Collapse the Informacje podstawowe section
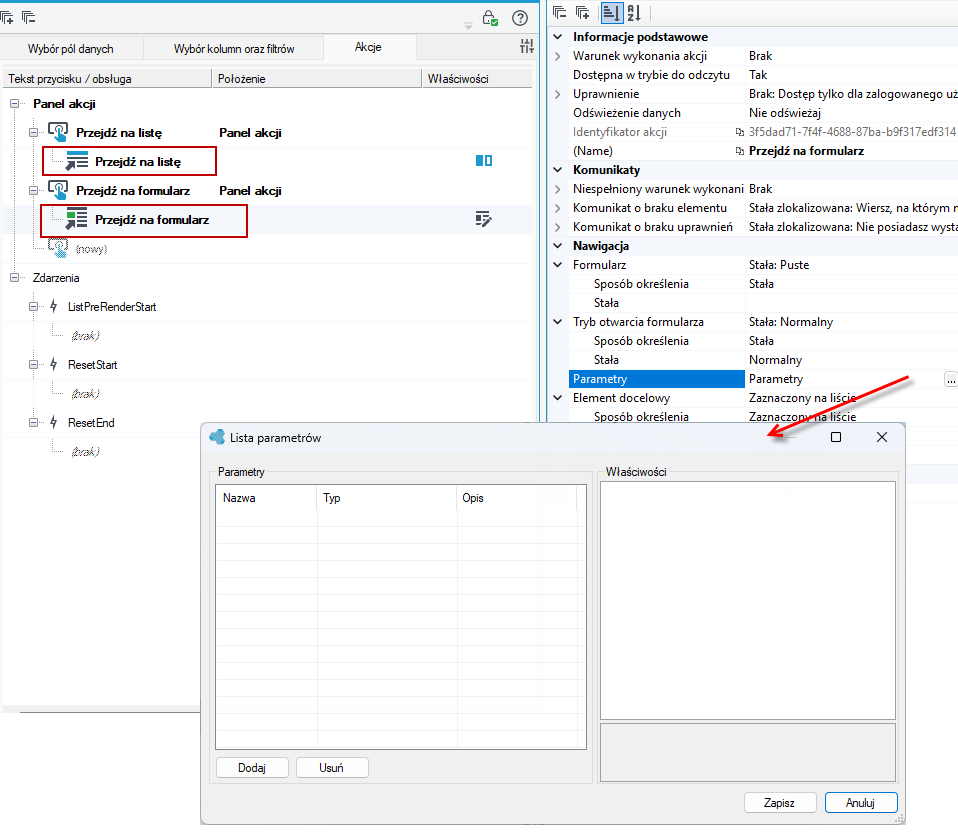The width and height of the screenshot is (958, 837). (558, 37)
